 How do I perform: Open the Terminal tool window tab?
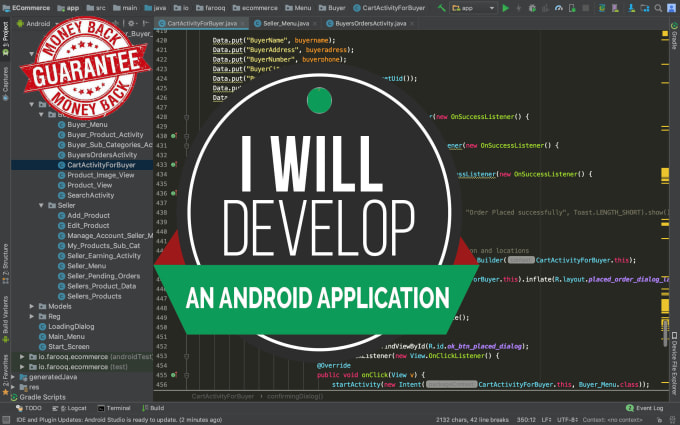click(x=114, y=408)
